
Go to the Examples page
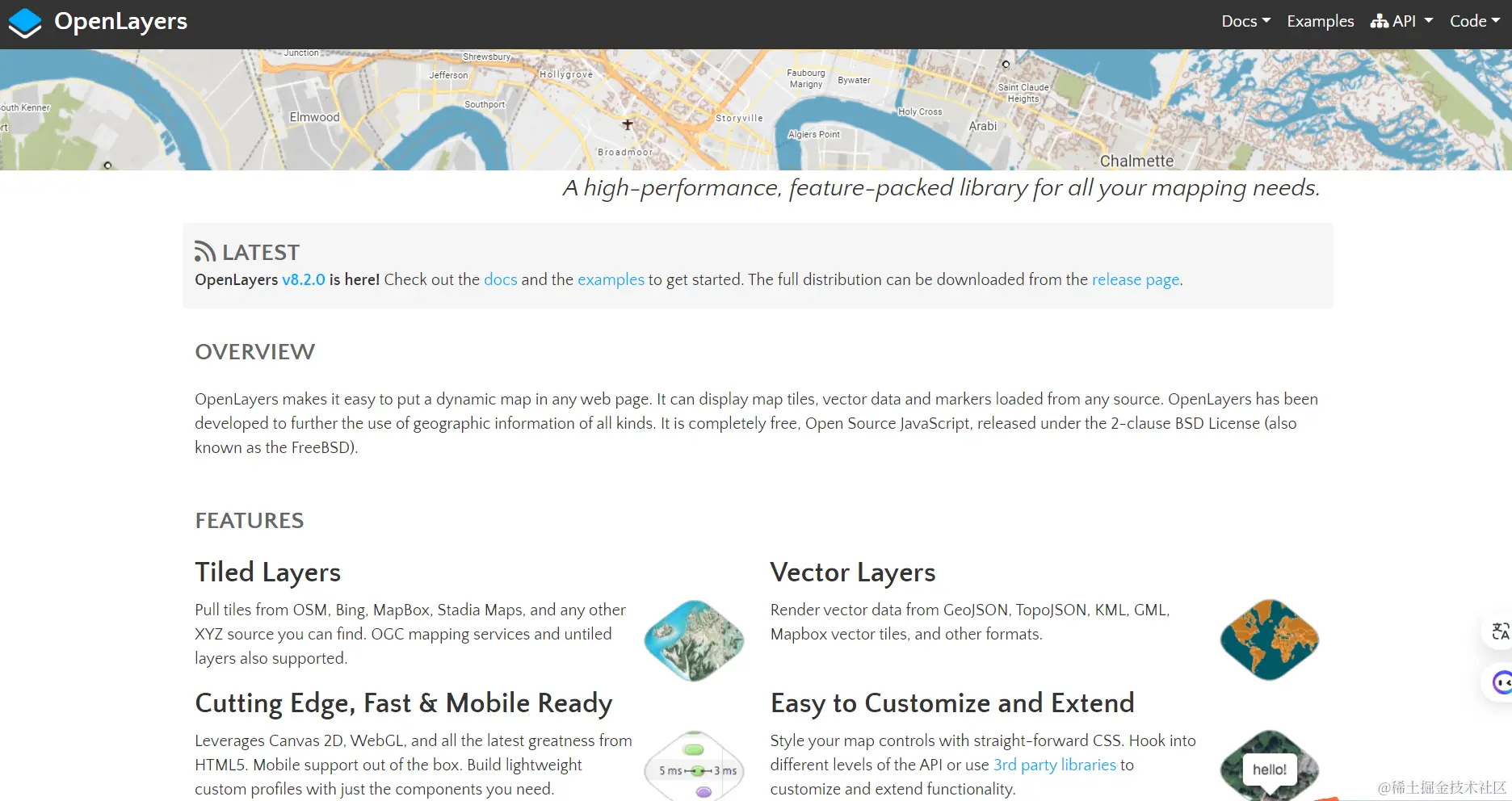coord(1320,22)
